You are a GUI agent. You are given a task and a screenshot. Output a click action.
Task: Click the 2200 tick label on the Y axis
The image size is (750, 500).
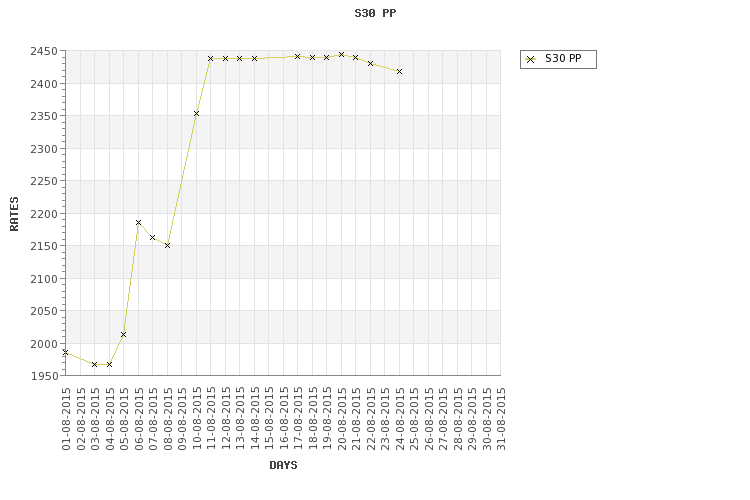point(44,214)
